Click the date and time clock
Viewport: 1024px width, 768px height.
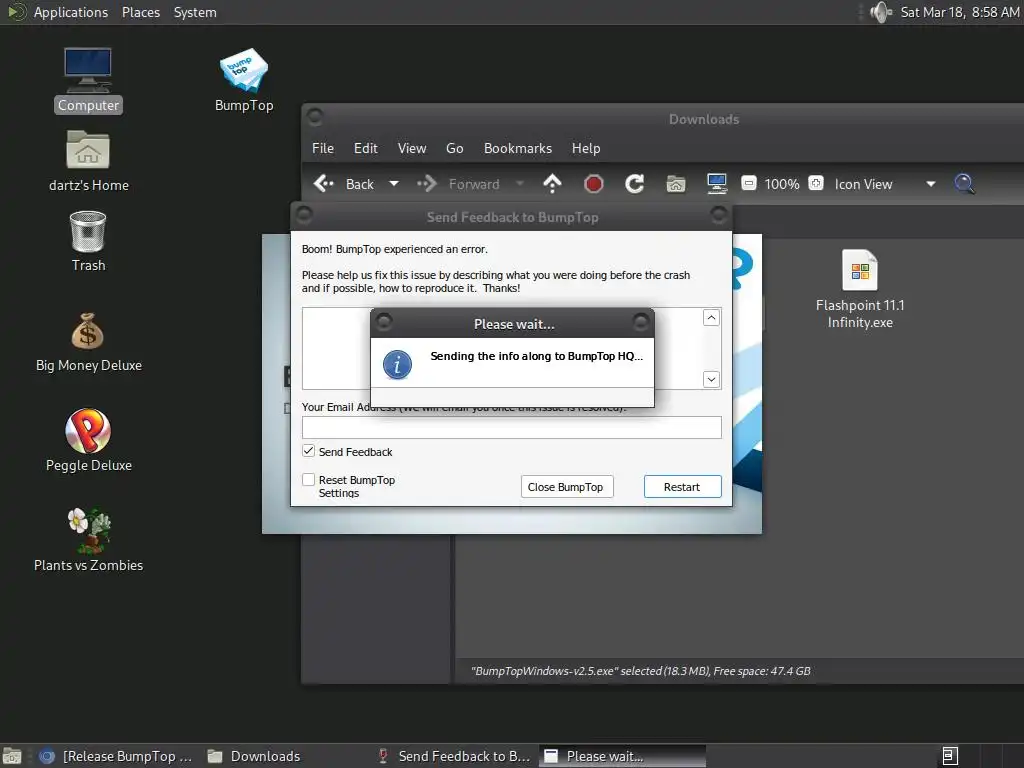tap(960, 12)
